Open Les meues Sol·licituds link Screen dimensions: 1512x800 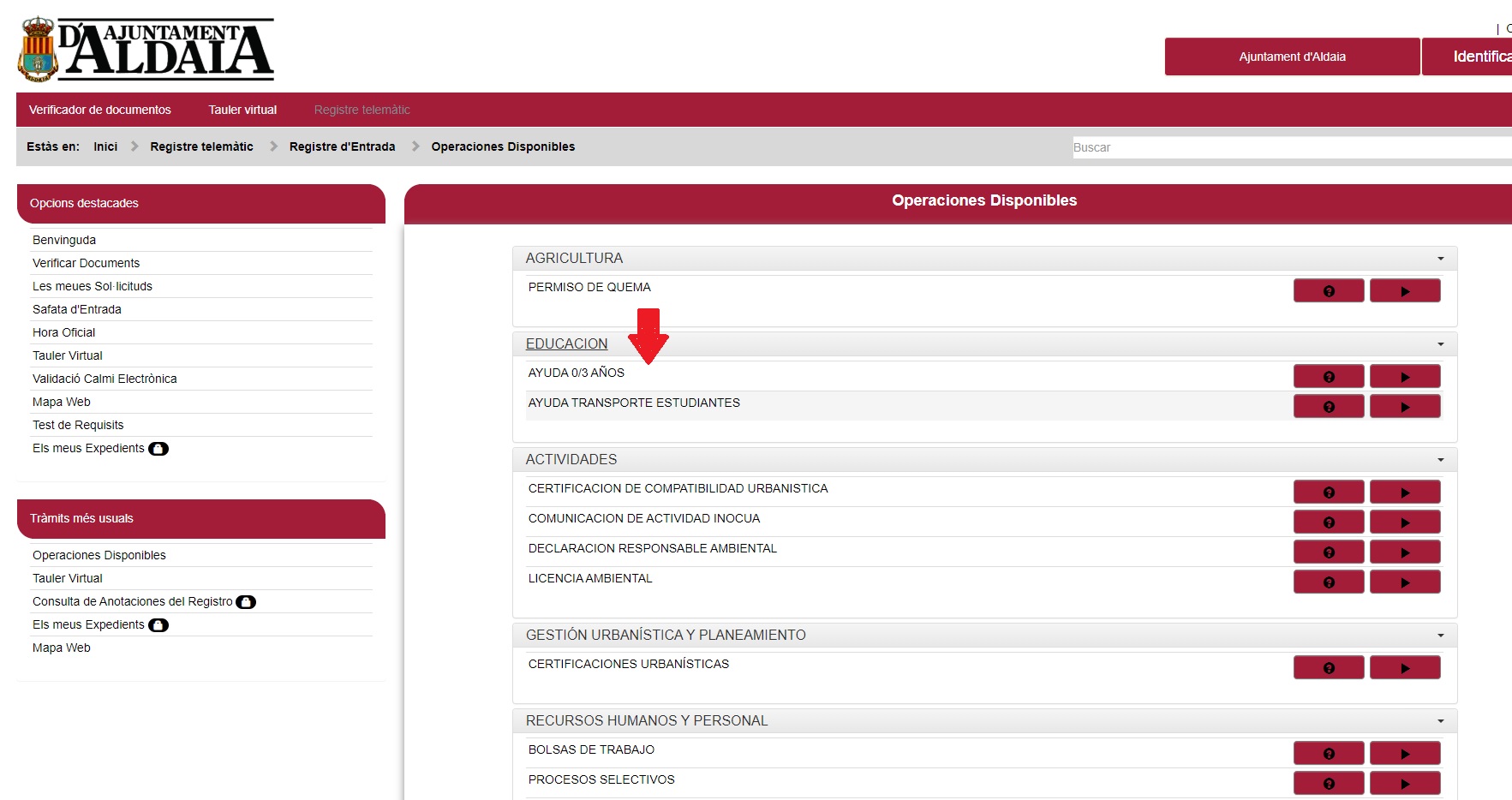coord(93,286)
